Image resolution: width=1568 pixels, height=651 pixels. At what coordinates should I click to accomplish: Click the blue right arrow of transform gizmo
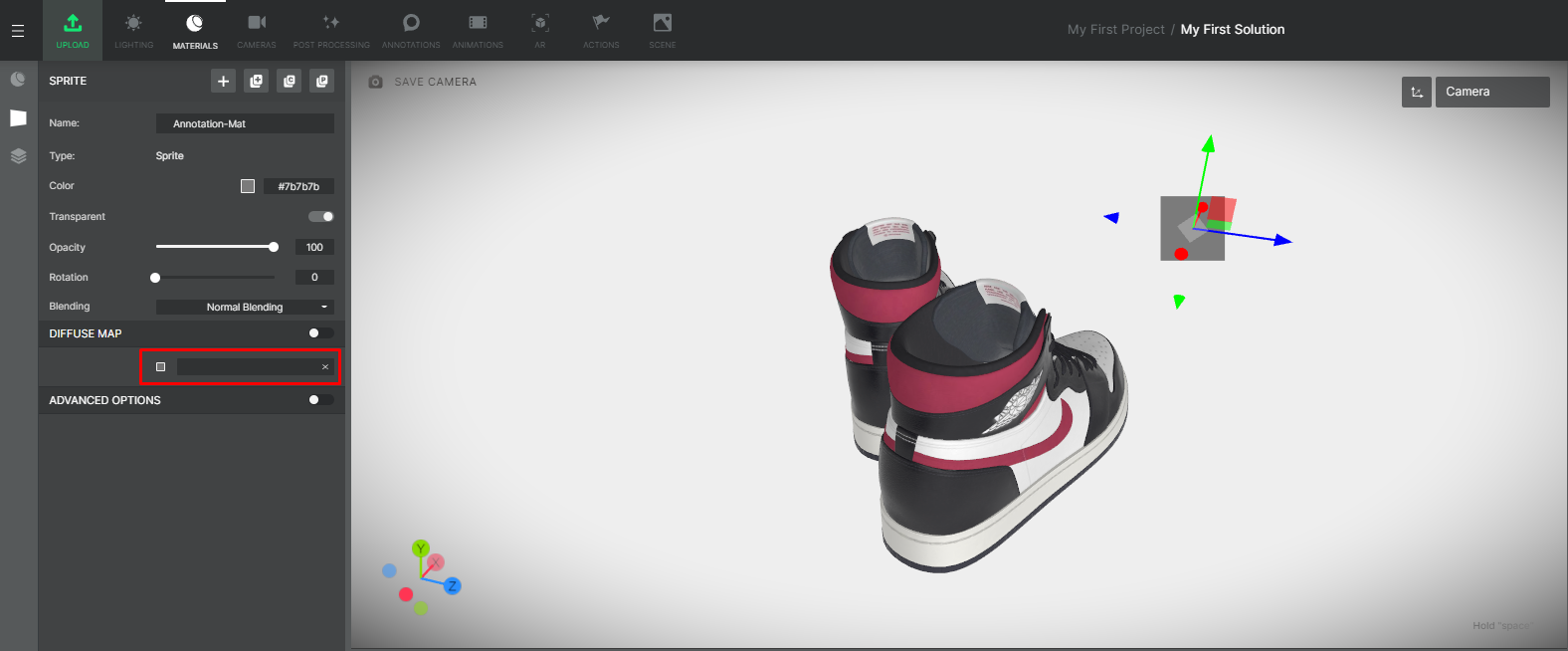1282,240
